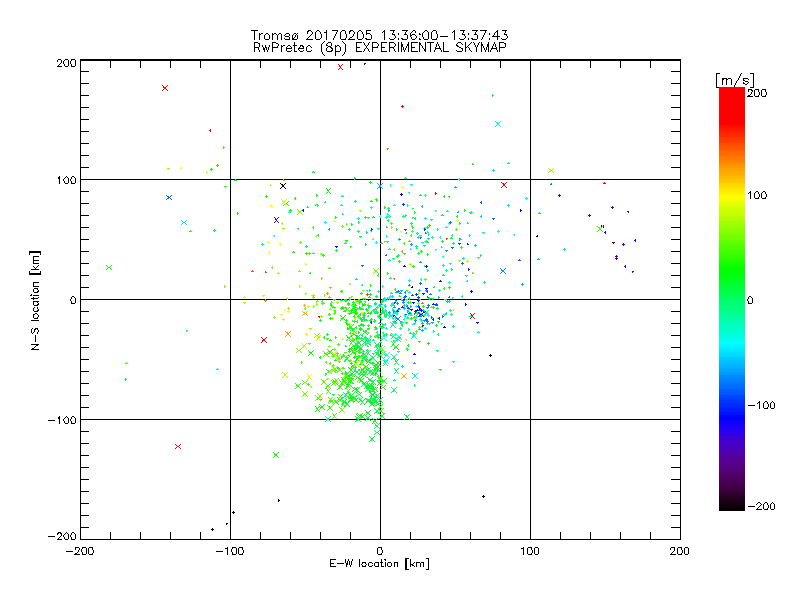800x600 pixels.
Task: Click the colorbar's "-200" bottom label
Action: coord(761,506)
